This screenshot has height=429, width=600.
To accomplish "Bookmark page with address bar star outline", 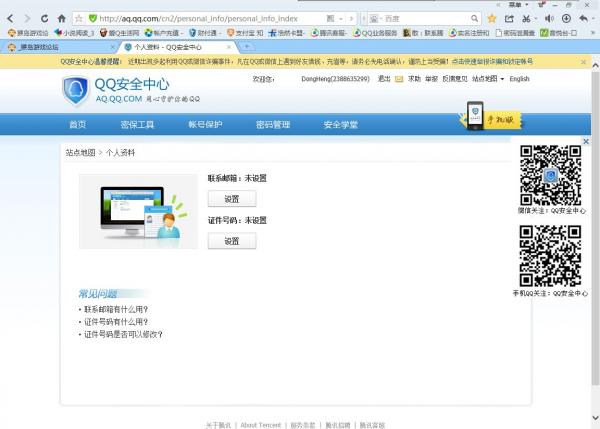I will point(79,18).
